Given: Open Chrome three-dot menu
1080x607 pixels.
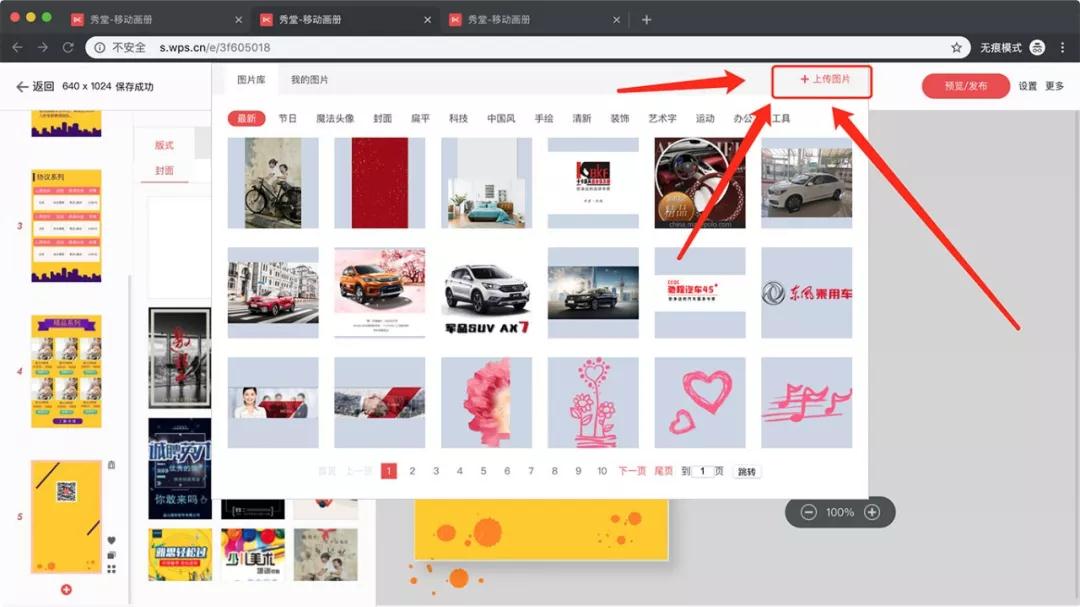Looking at the screenshot, I should pos(1063,48).
